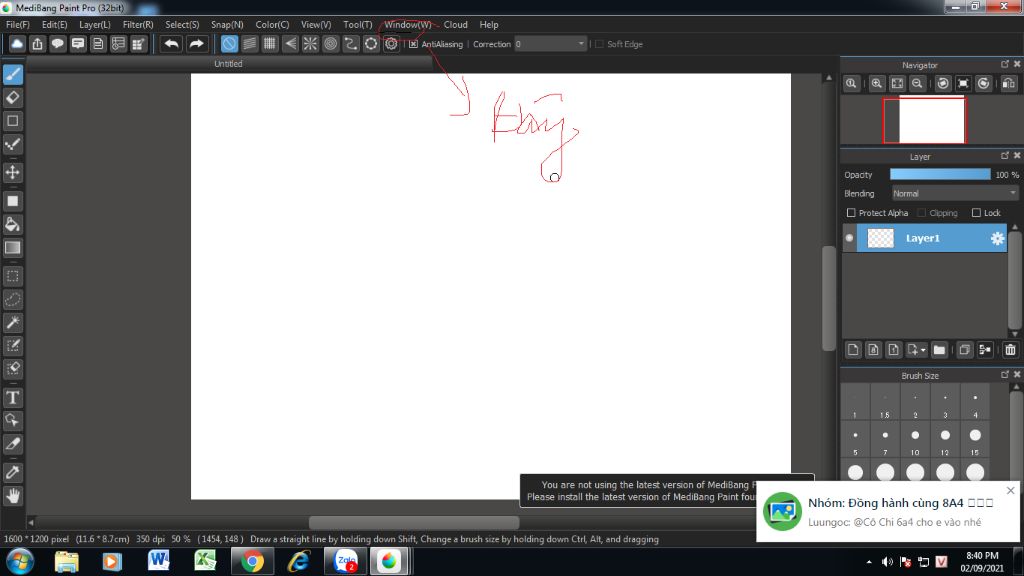This screenshot has height=576, width=1024.
Task: Select the Brush tool in left toolbar
Action: coord(12,74)
